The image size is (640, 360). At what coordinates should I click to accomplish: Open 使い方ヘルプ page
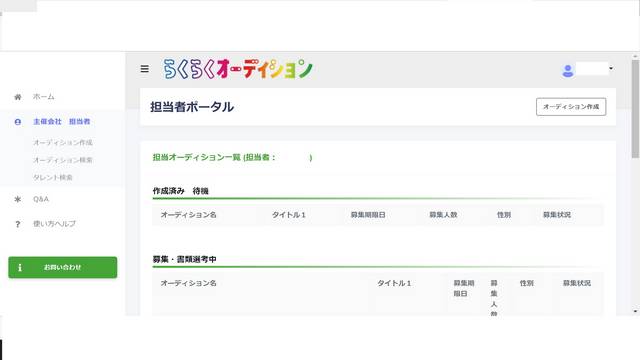point(54,224)
